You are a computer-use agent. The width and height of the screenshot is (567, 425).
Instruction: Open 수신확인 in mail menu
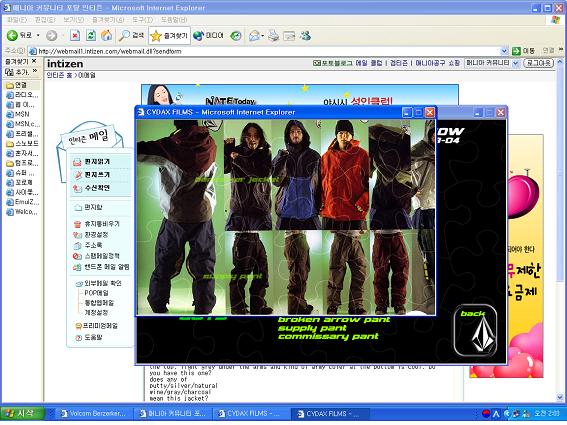click(x=92, y=188)
